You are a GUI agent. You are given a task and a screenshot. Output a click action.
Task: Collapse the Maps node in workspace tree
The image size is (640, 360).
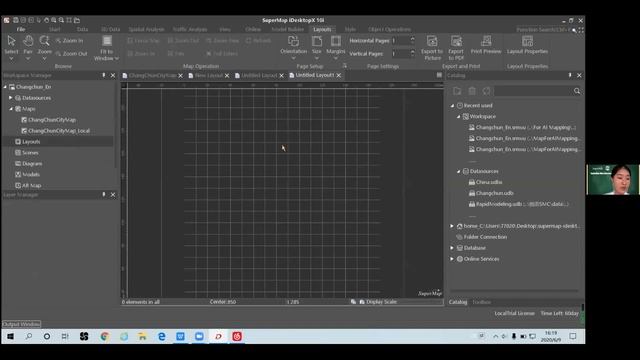[x=11, y=109]
